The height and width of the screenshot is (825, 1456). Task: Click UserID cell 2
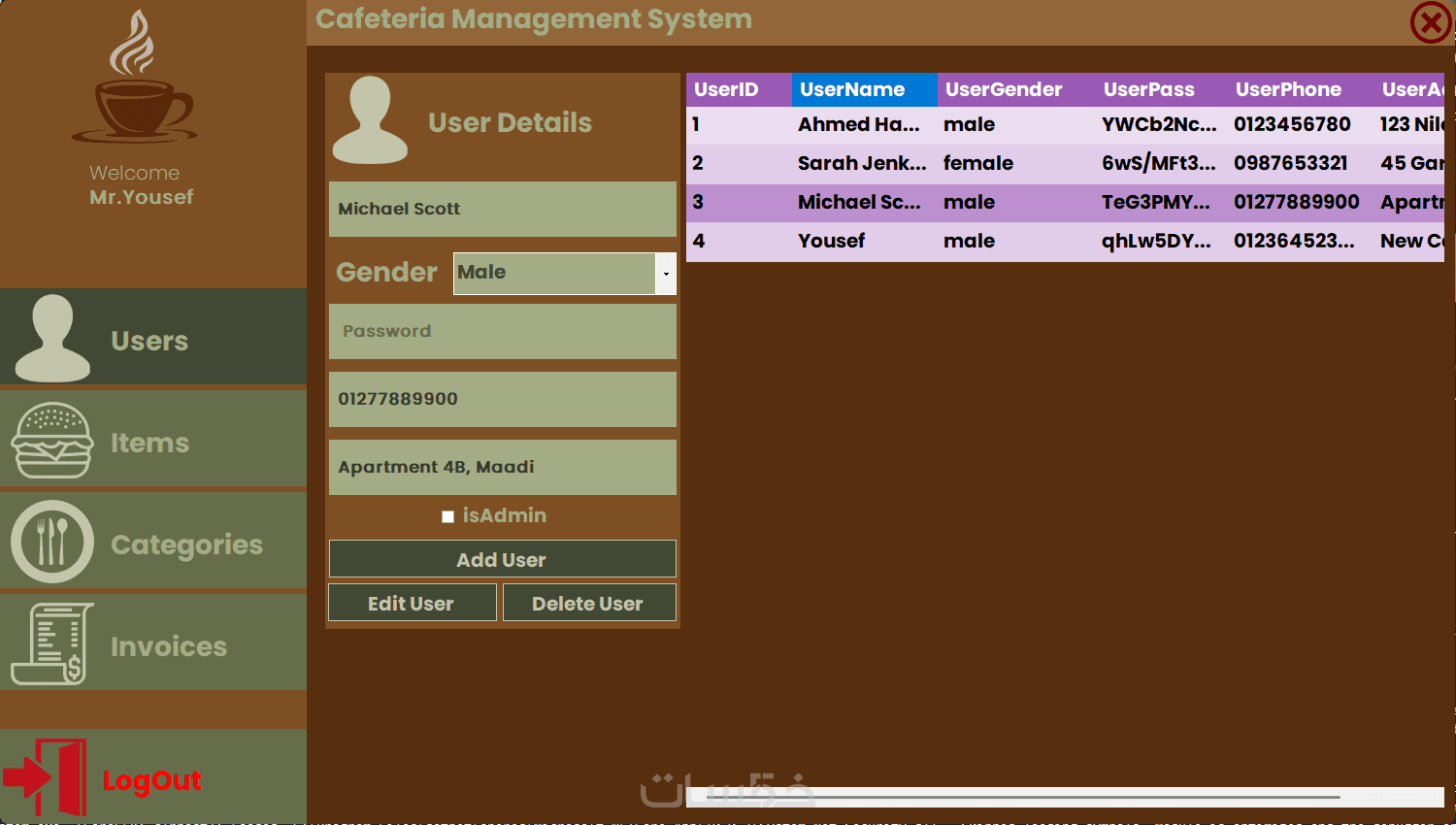pos(739,163)
